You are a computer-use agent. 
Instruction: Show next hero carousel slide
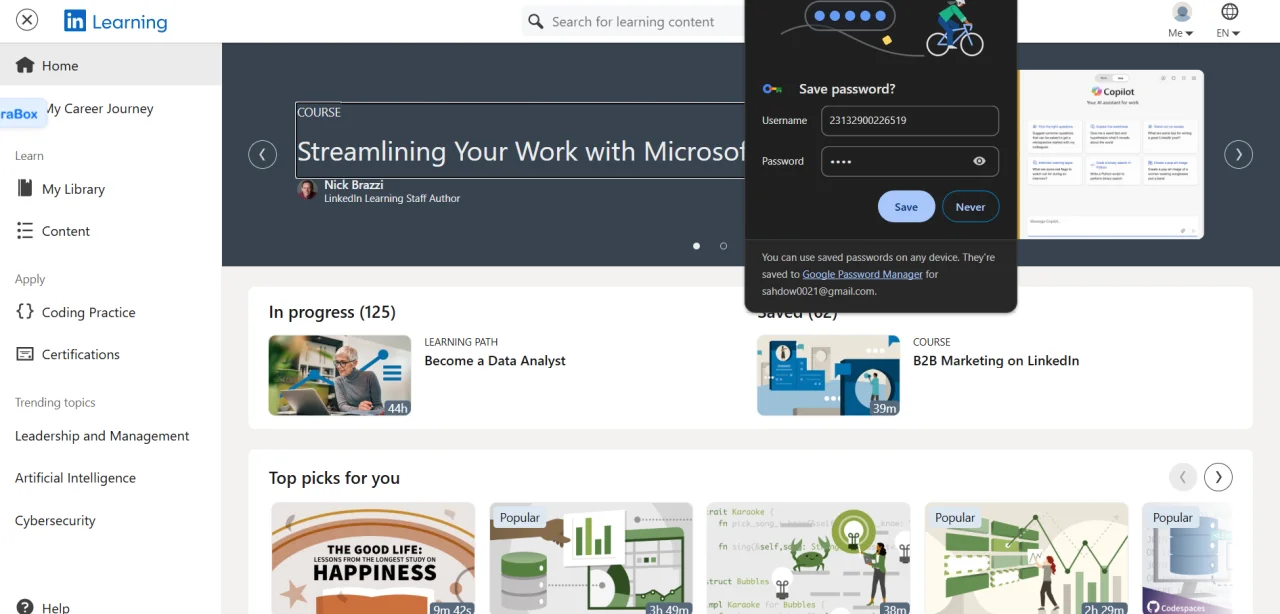point(1239,154)
